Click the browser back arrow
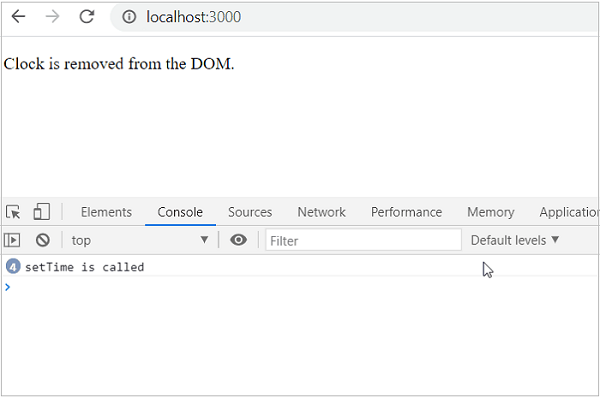This screenshot has width=600, height=398. coord(18,16)
